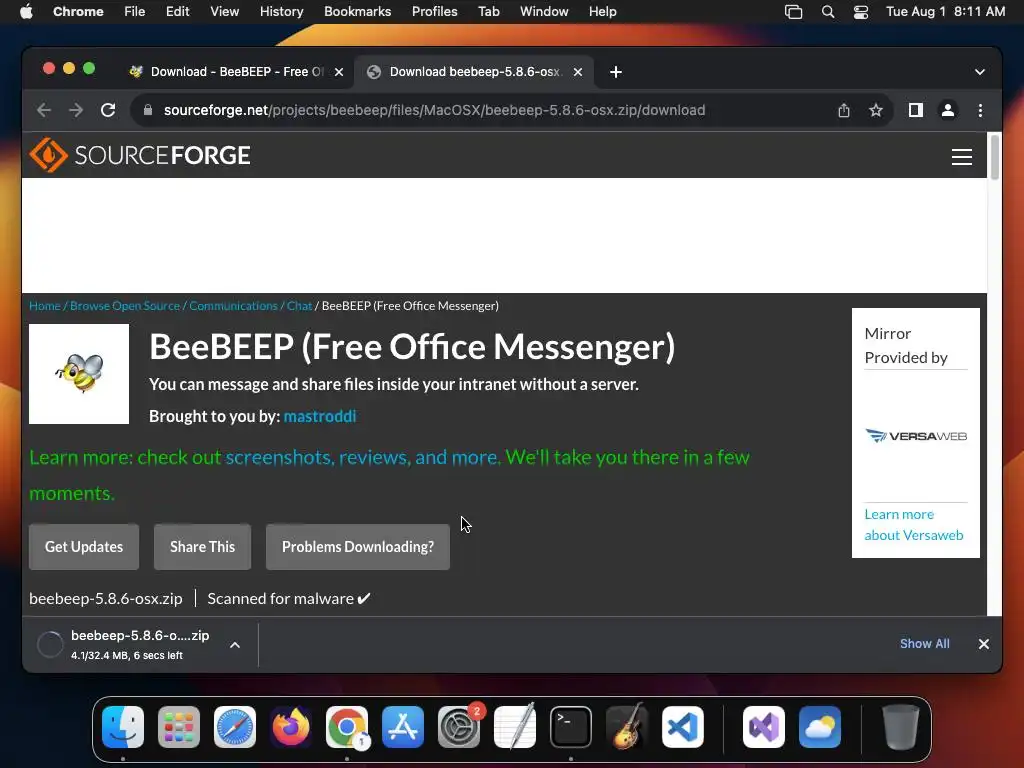Open the File menu

(135, 12)
